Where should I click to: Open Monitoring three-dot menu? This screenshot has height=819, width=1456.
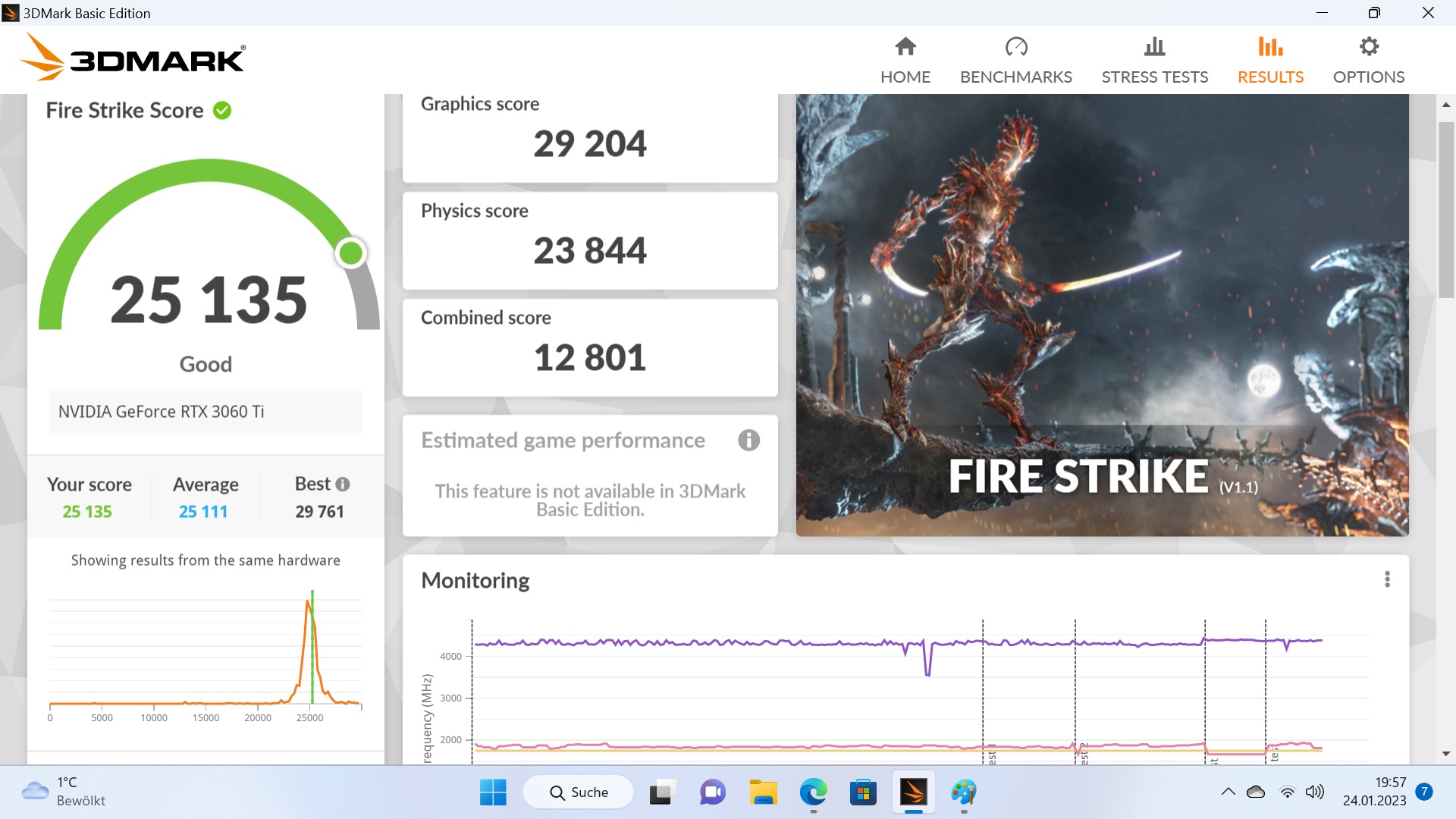pos(1387,579)
